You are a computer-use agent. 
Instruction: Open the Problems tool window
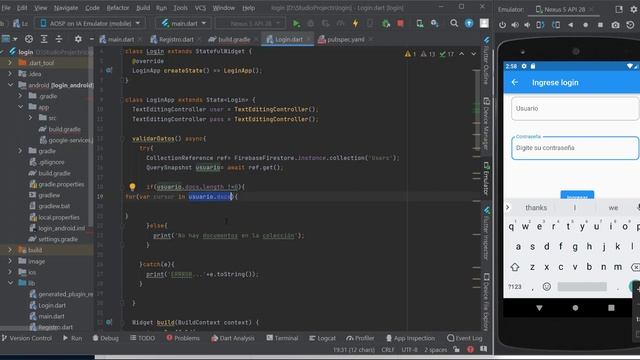click(x=183, y=338)
